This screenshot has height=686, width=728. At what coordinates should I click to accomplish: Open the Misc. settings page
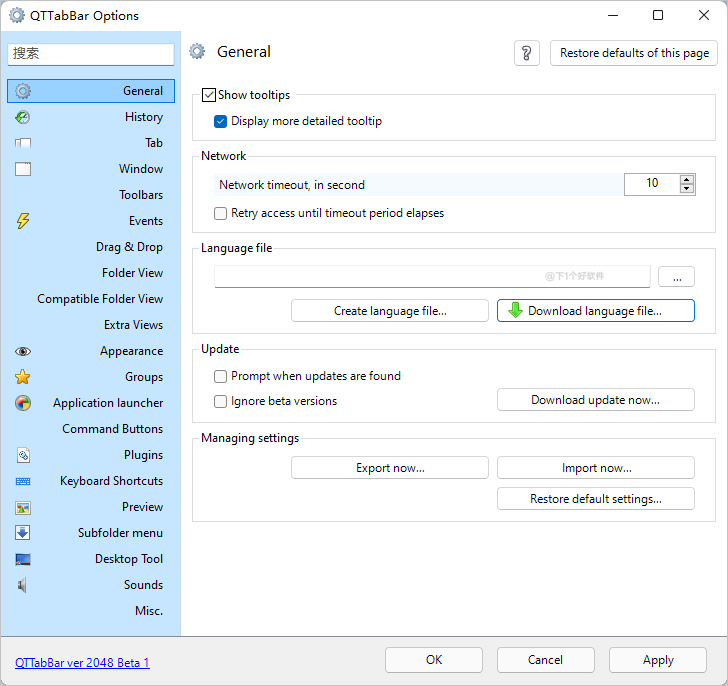coord(91,611)
